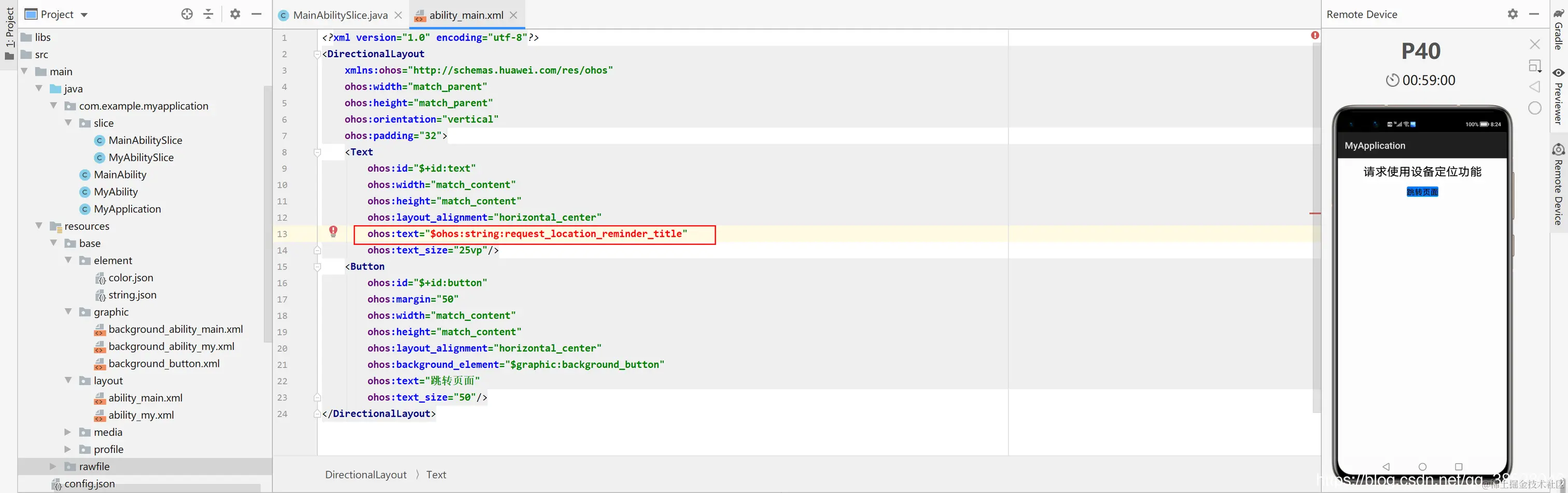The width and height of the screenshot is (1568, 493).
Task: Collapse the graphic folder
Action: pyautogui.click(x=68, y=311)
